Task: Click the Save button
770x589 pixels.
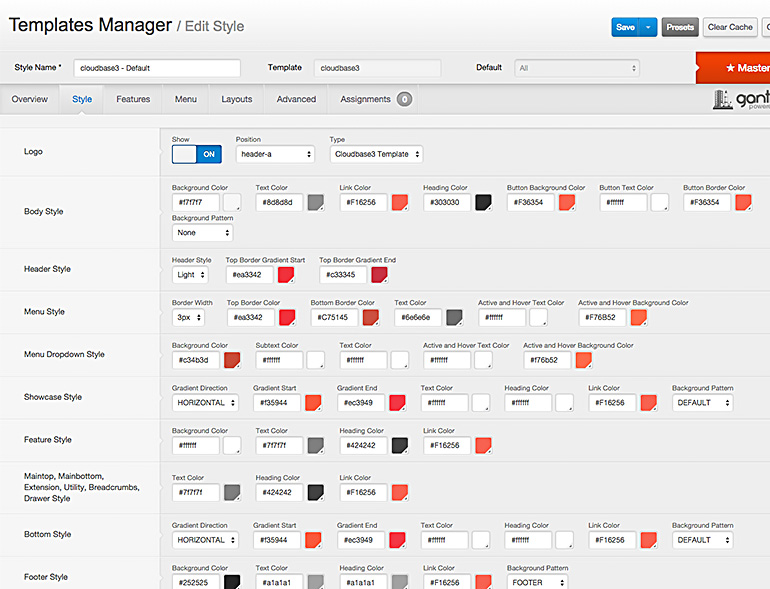Action: [x=625, y=27]
